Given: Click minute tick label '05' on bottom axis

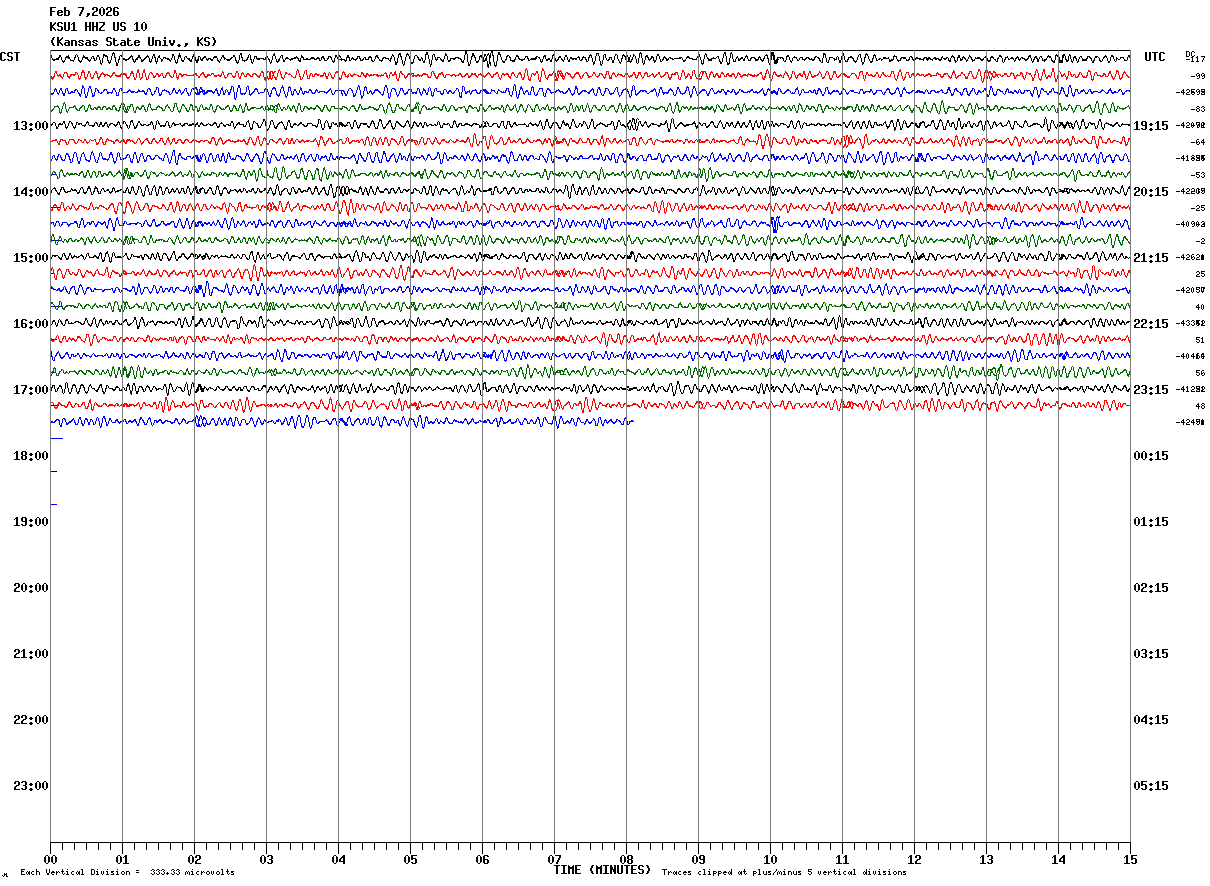Looking at the screenshot, I should (x=410, y=860).
